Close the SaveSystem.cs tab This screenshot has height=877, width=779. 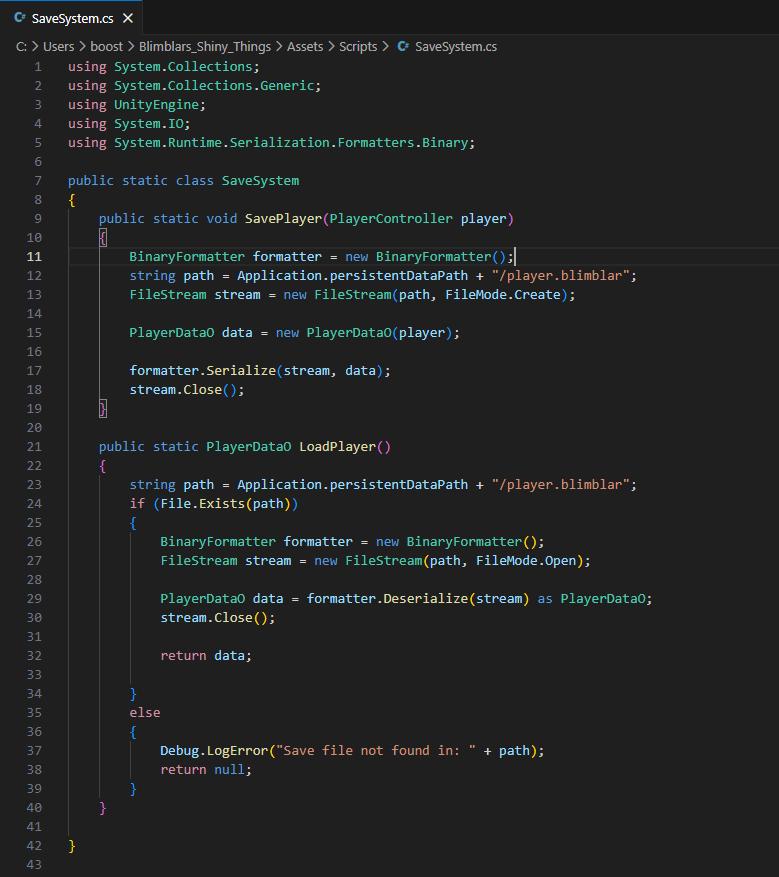(x=128, y=18)
